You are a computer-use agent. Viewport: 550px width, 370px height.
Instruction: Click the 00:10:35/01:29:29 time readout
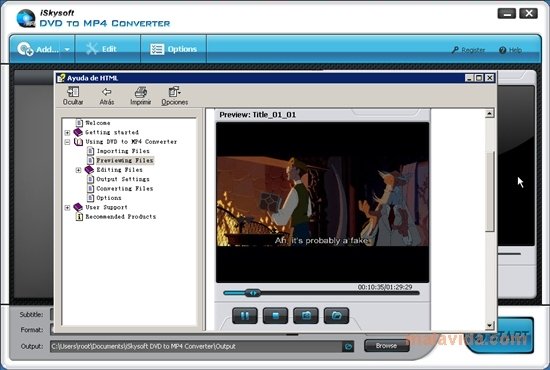[385, 287]
